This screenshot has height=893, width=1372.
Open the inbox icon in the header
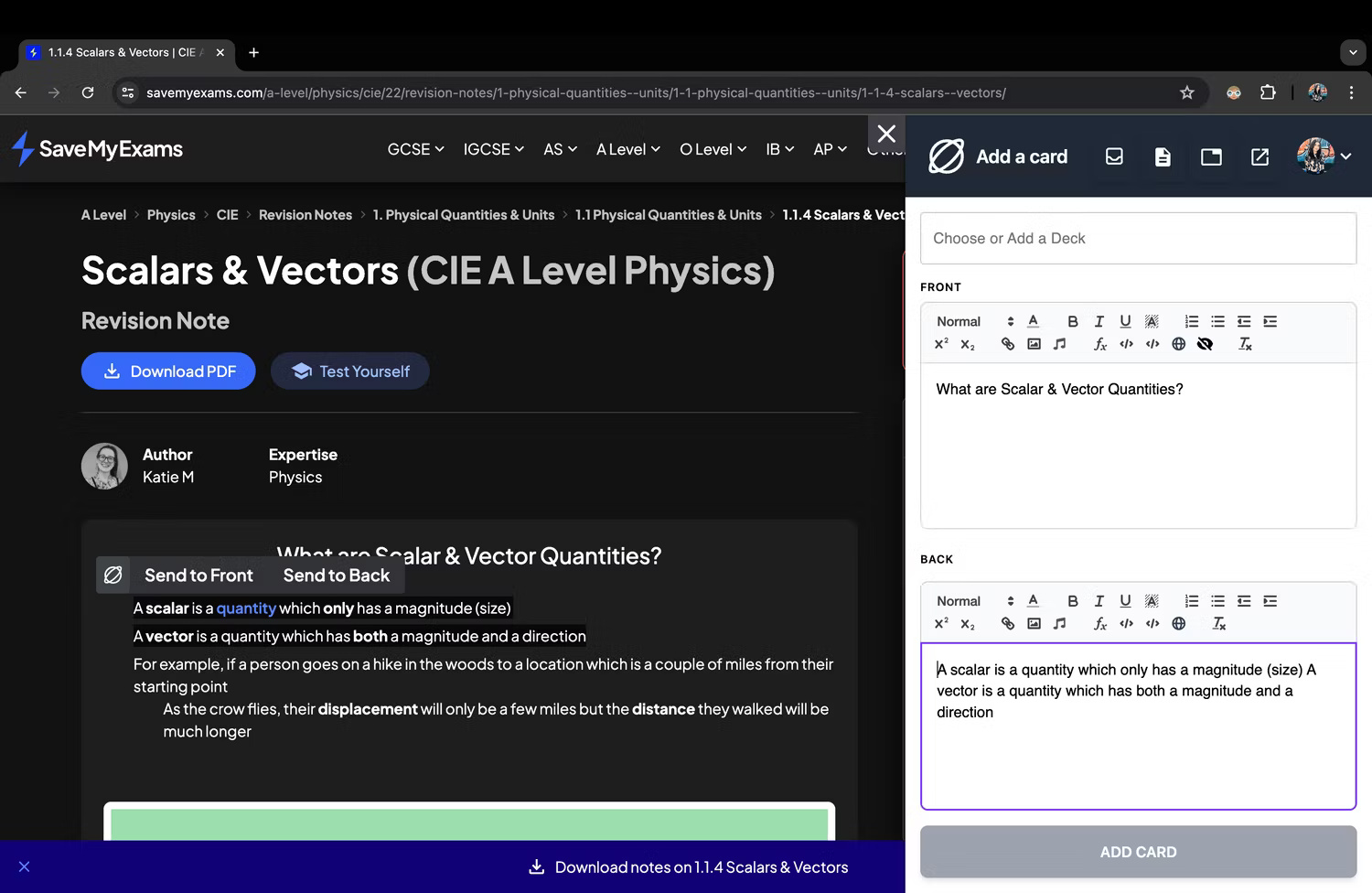[x=1114, y=156]
